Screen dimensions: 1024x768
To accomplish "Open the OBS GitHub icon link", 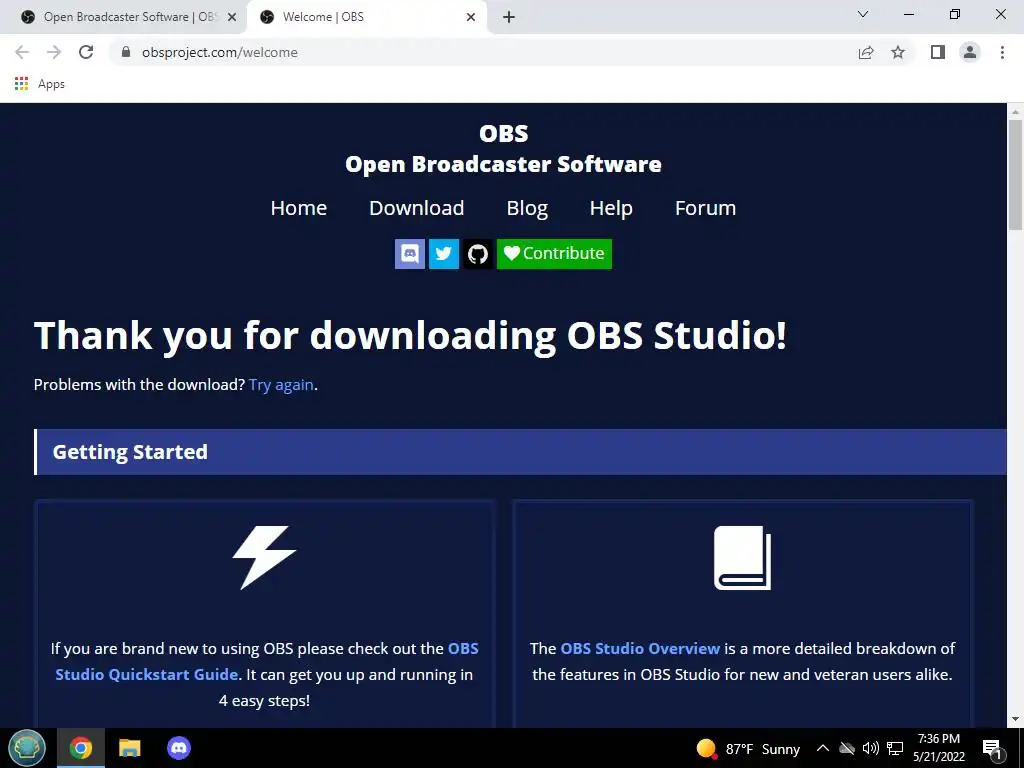I will click(x=477, y=253).
